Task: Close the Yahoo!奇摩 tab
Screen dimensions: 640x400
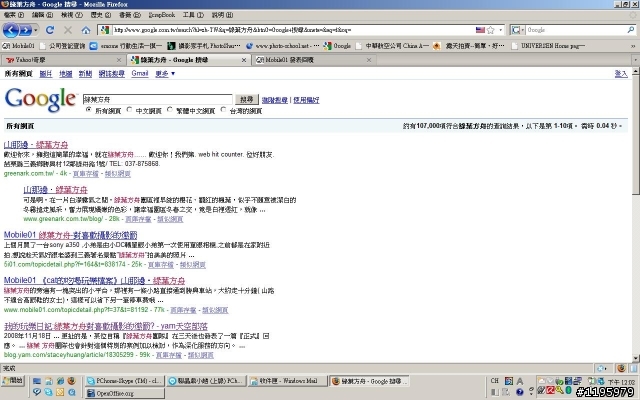Action: pyautogui.click(x=119, y=60)
